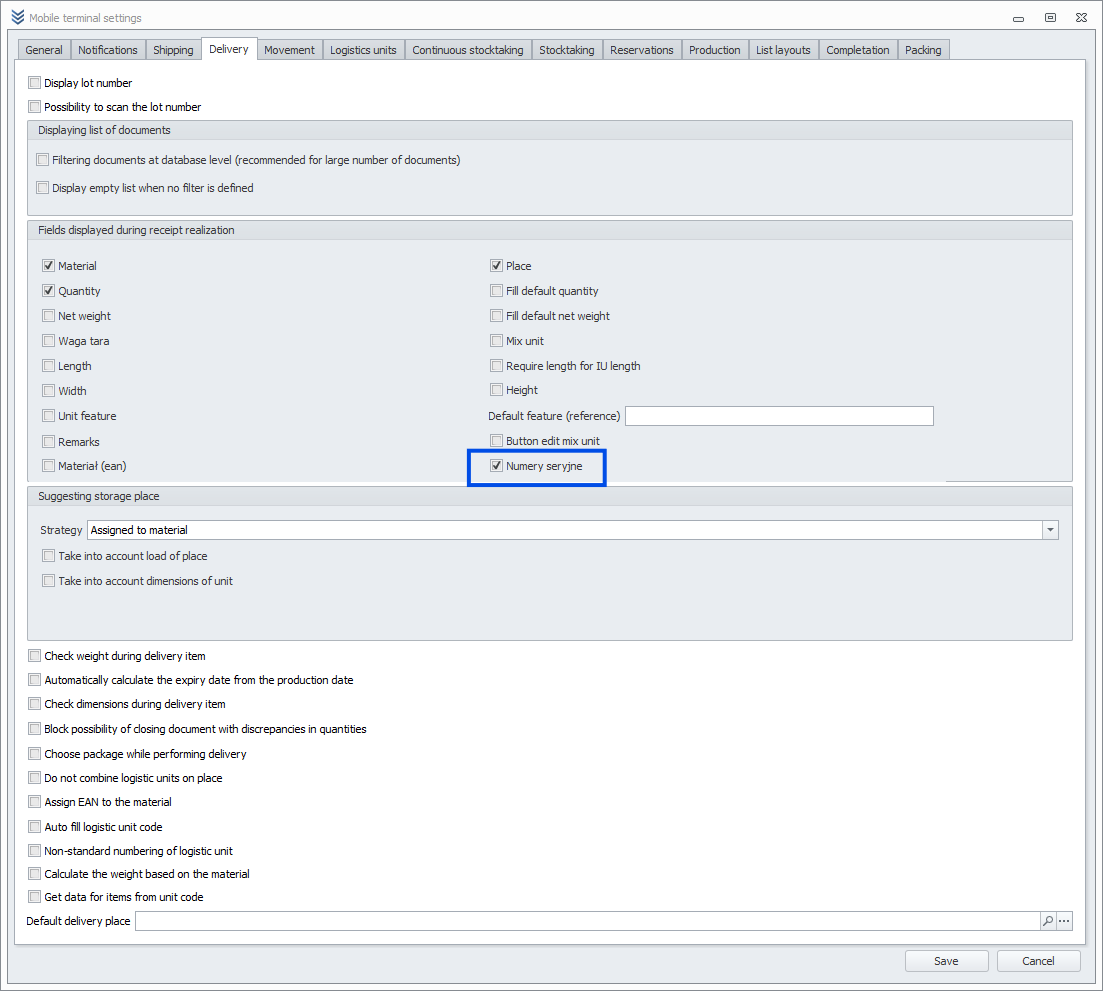Open the Logistics units tab
This screenshot has height=991, width=1103.
pos(363,50)
